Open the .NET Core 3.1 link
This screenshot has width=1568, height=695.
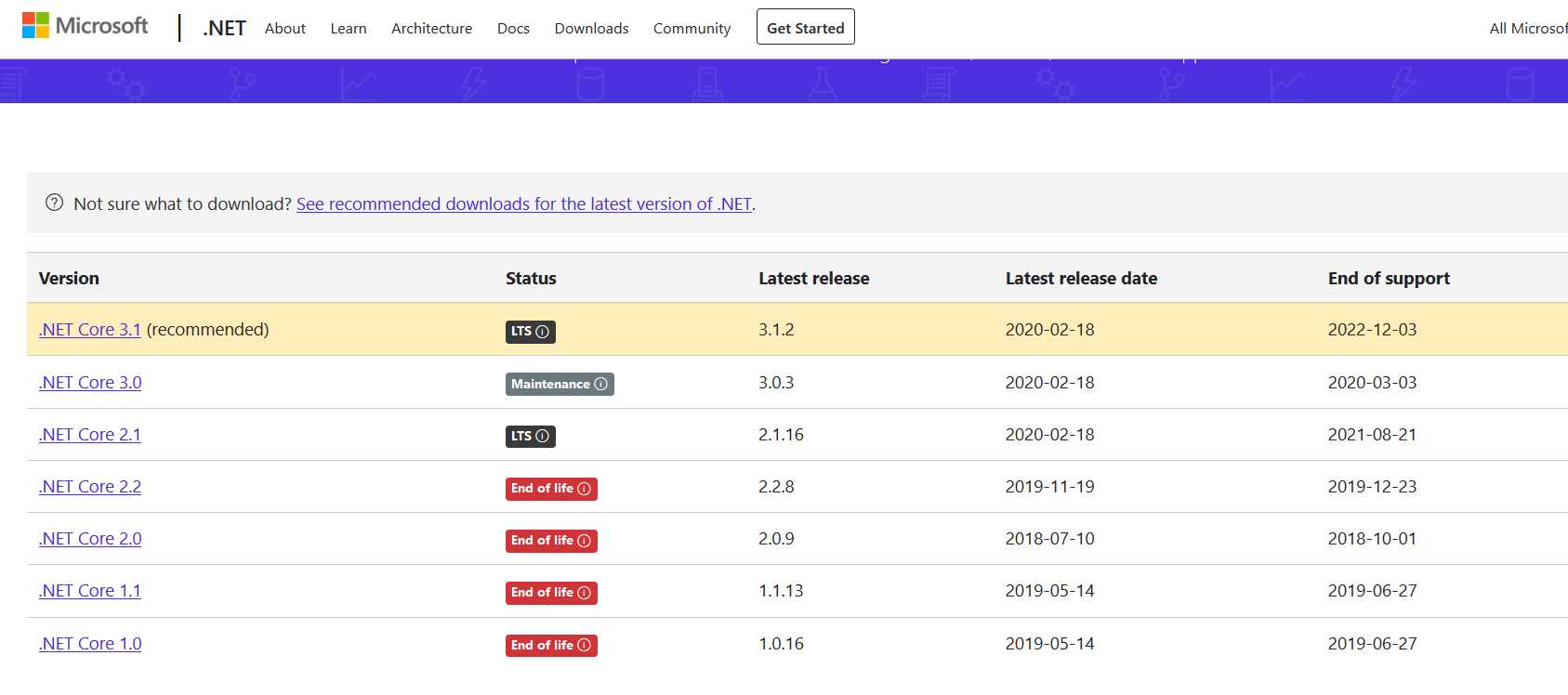pyautogui.click(x=90, y=329)
